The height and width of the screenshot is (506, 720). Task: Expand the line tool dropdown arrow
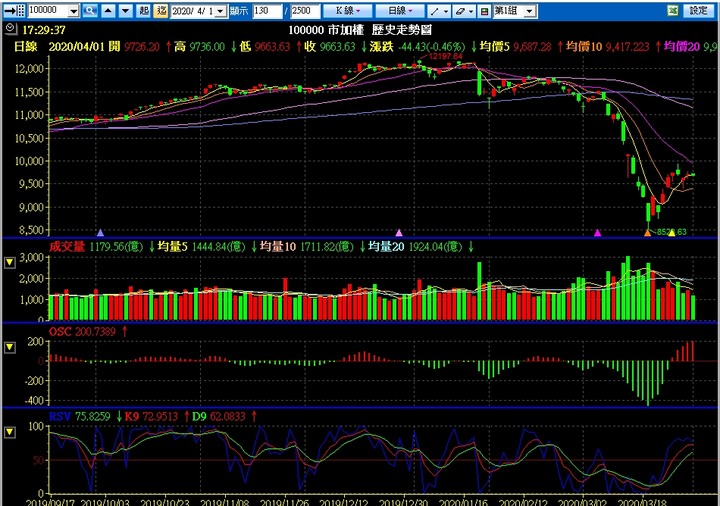pyautogui.click(x=445, y=11)
